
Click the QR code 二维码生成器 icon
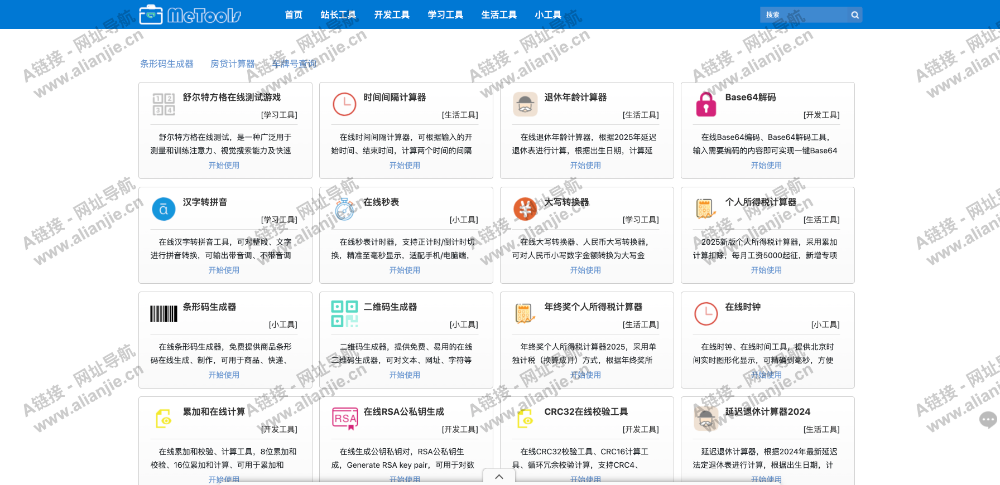click(x=344, y=314)
